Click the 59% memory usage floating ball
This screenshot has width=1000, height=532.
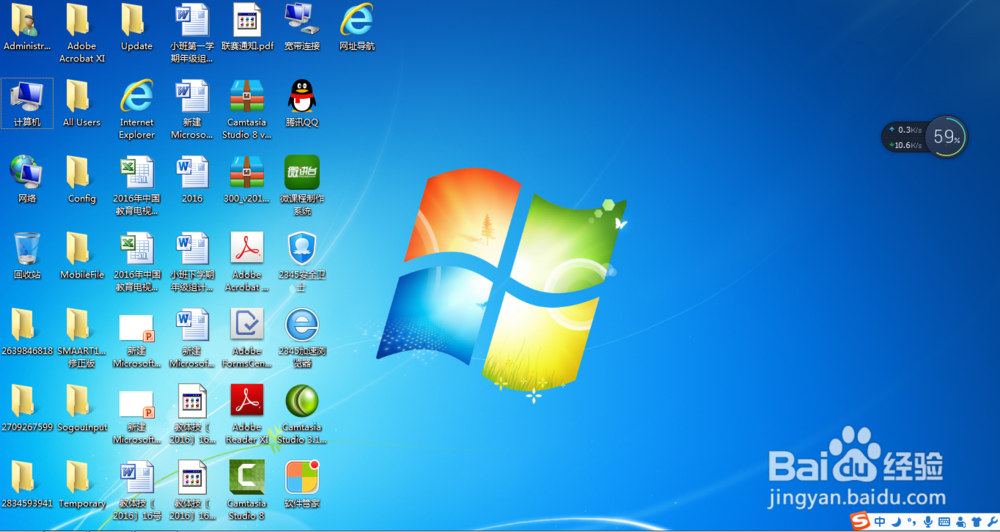[x=946, y=137]
